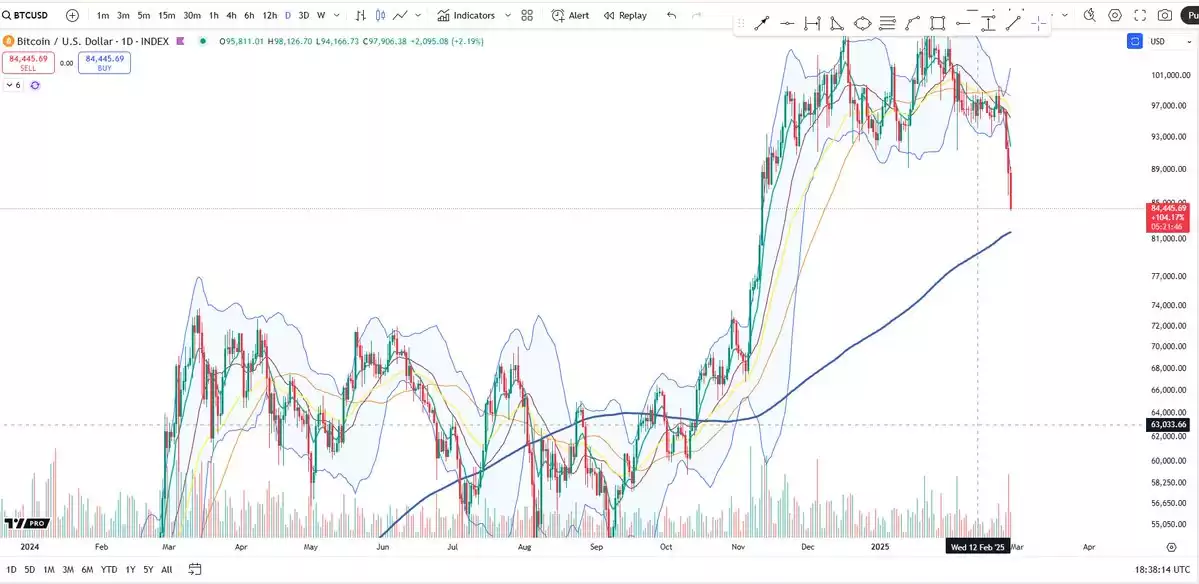This screenshot has height=584, width=1199.
Task: Select the Ellipse drawing tool
Action: point(863,24)
